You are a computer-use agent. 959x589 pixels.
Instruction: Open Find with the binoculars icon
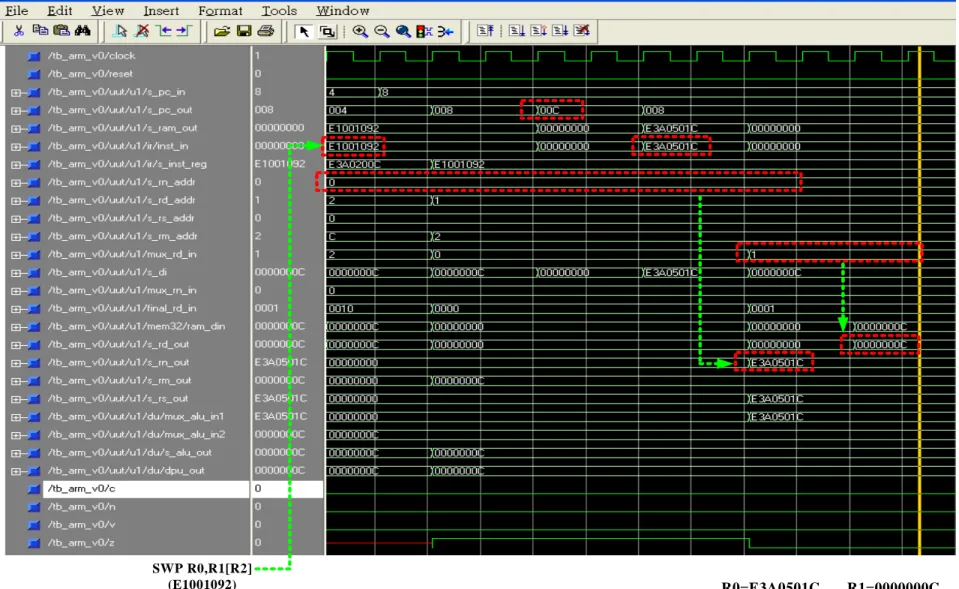(83, 31)
